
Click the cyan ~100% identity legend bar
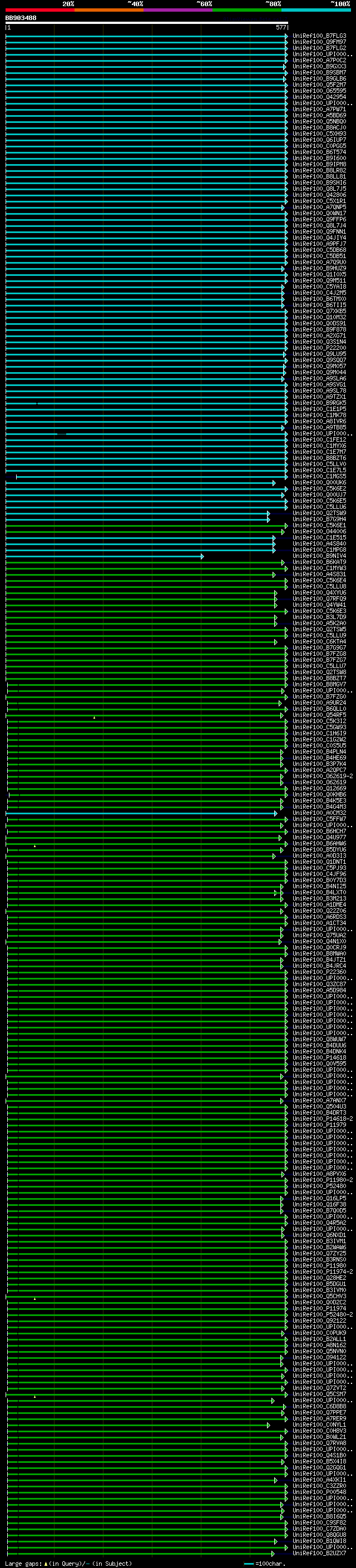(x=316, y=10)
